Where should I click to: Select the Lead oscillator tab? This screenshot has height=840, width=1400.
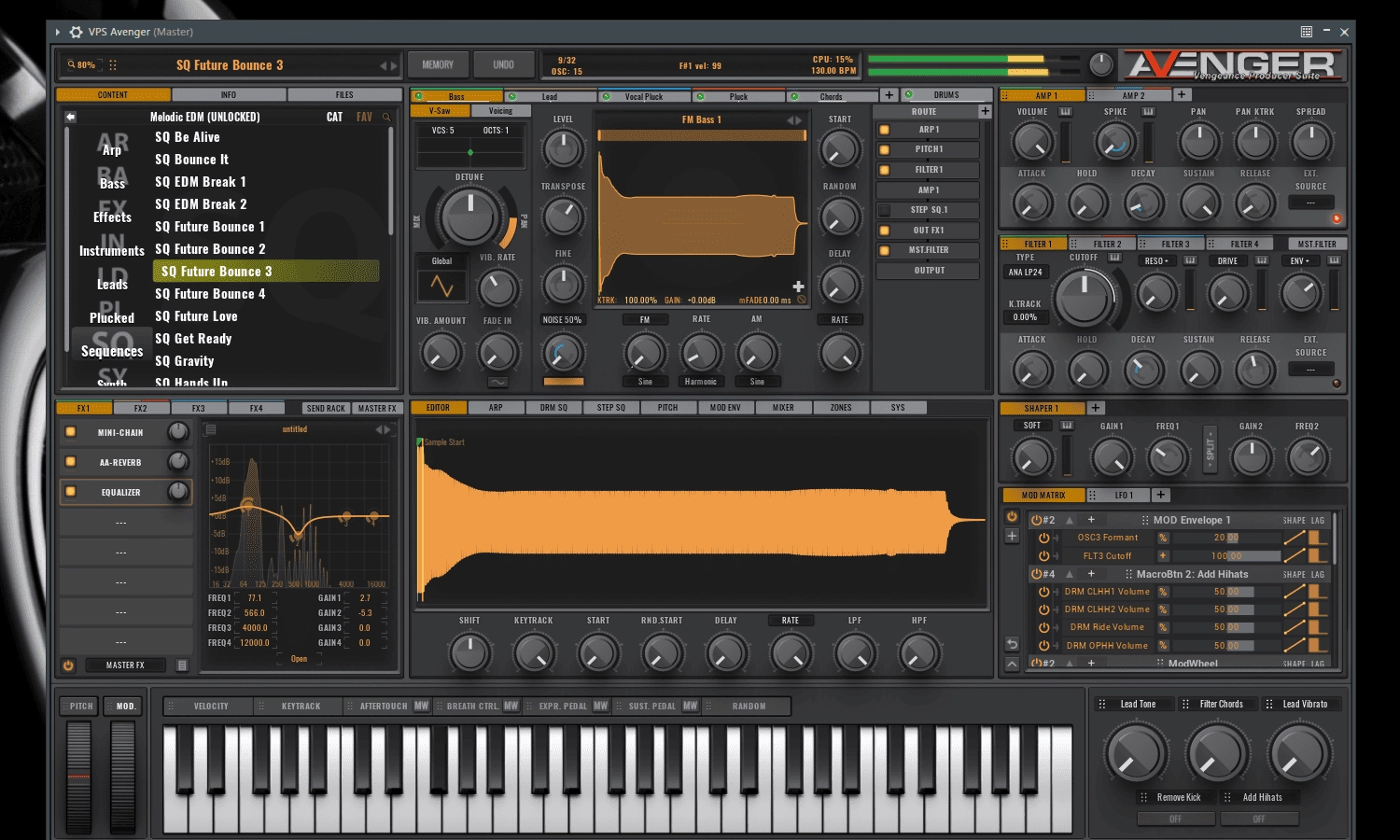(x=550, y=96)
